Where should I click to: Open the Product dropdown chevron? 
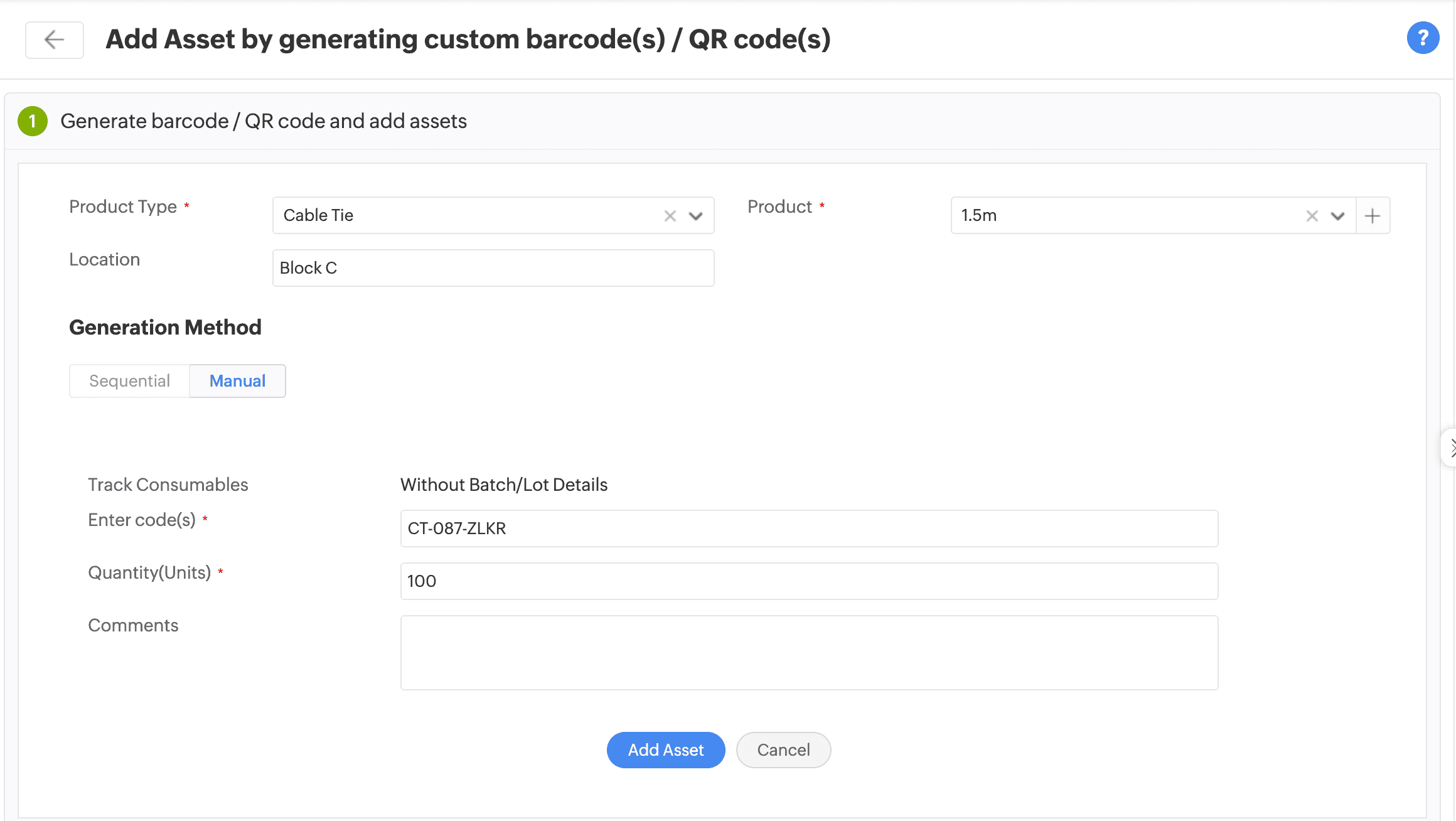[x=1337, y=216]
